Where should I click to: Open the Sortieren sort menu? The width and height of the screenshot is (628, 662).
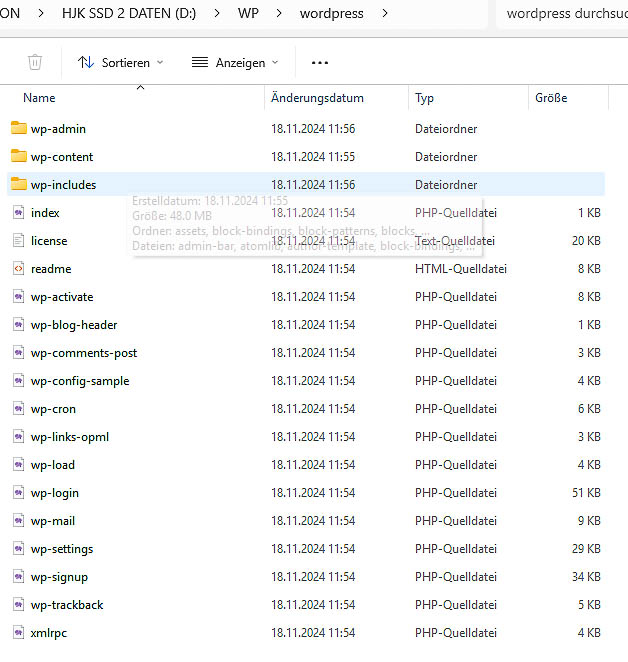[x=121, y=62]
